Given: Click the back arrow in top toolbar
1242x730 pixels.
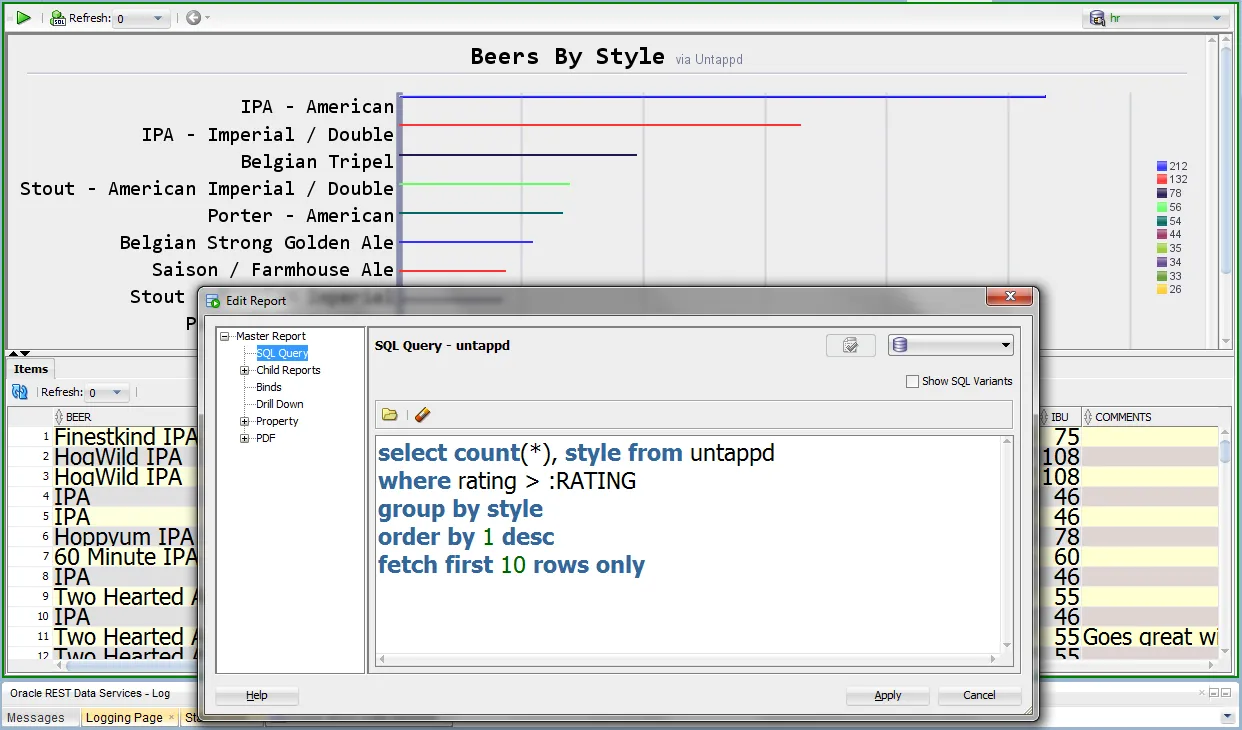Looking at the screenshot, I should (193, 18).
